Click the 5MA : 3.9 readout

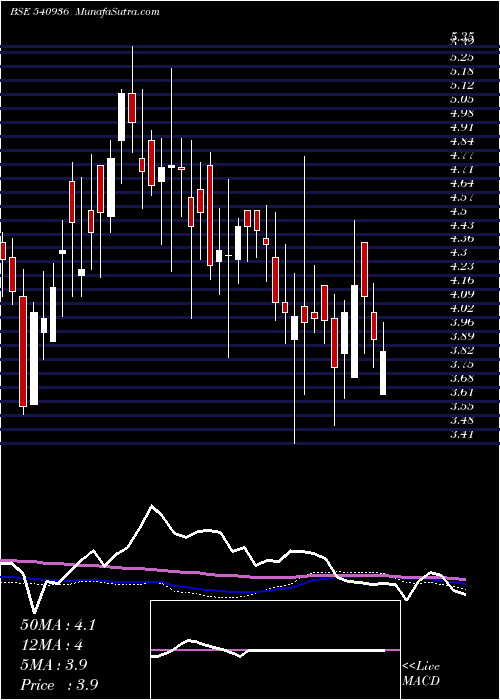[55, 665]
